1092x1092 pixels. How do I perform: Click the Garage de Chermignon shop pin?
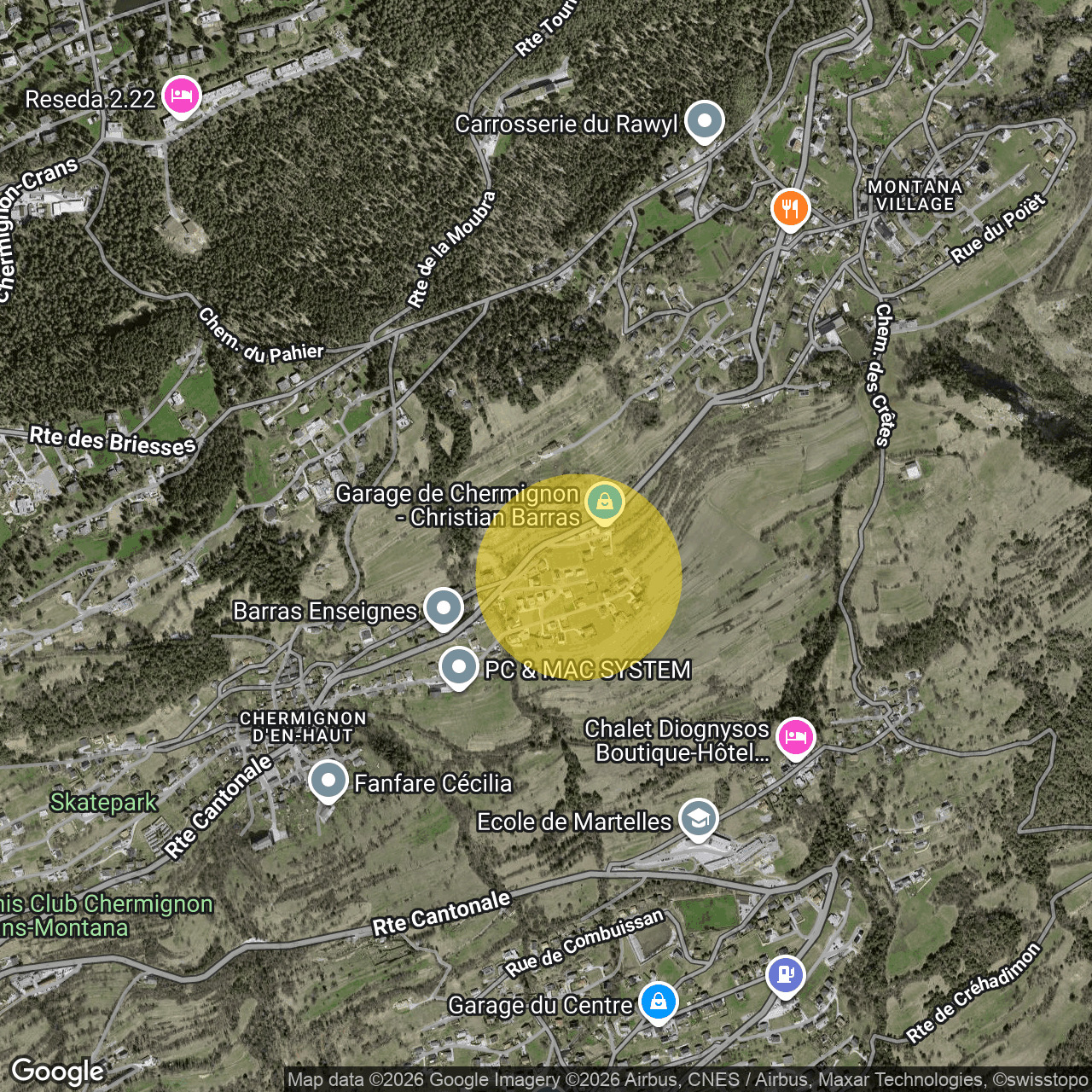[605, 502]
